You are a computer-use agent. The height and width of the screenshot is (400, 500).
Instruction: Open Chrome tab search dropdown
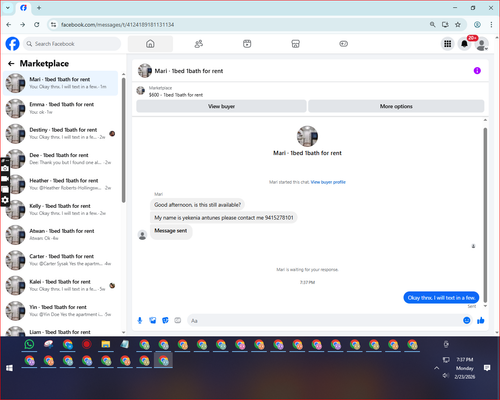click(8, 8)
